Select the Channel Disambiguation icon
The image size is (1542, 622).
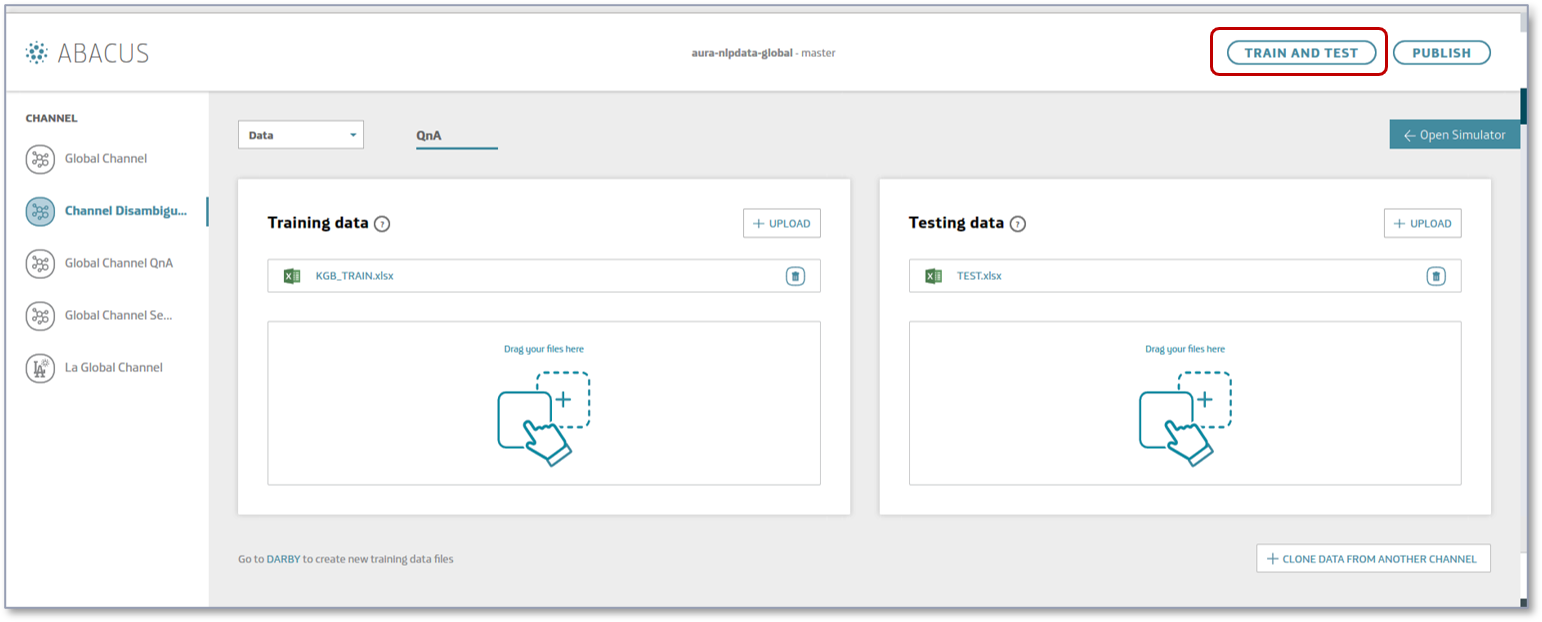[40, 211]
